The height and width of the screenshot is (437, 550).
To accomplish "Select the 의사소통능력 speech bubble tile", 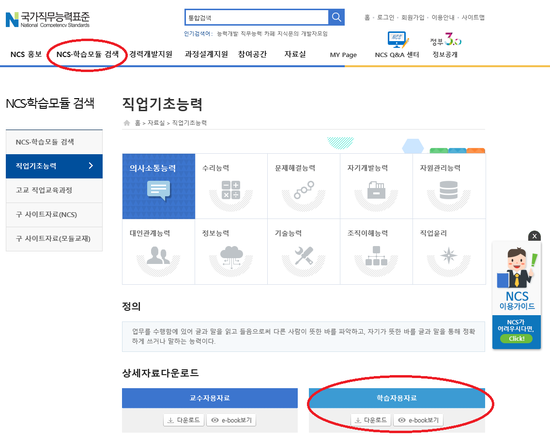I will (x=159, y=186).
